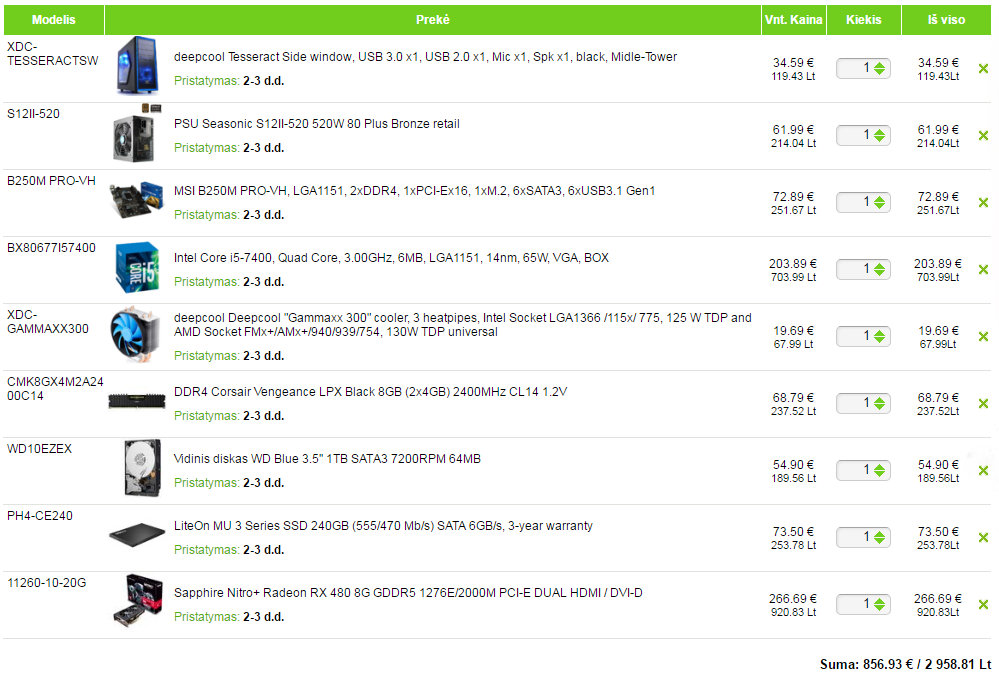This screenshot has height=681, width=999.
Task: Adjust quantity stepper for Tesseract case
Action: pos(879,69)
